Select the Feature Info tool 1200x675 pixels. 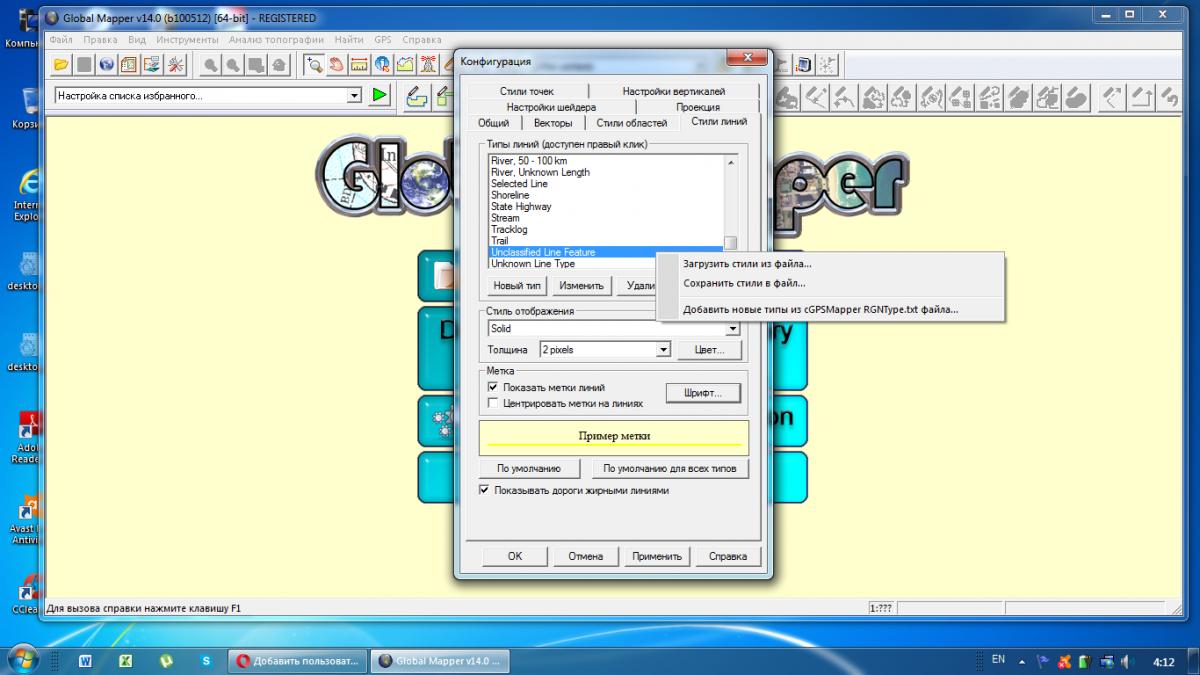pos(382,65)
